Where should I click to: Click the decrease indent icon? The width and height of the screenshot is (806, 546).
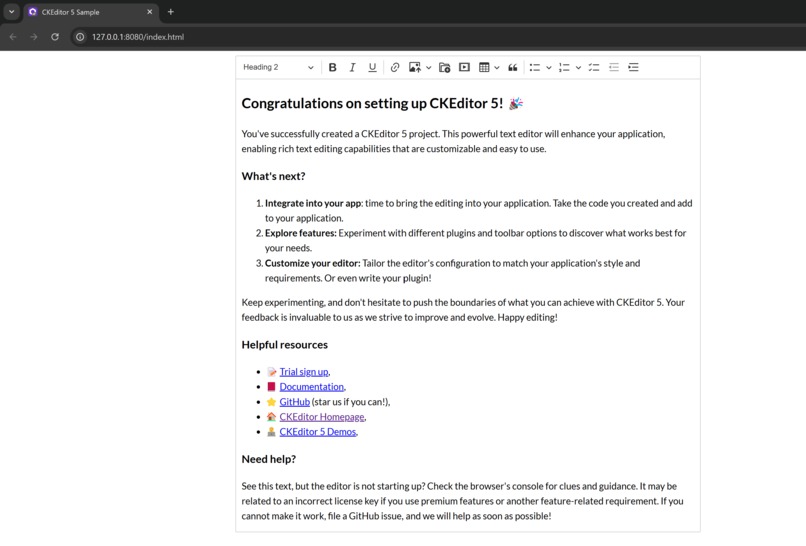pos(614,67)
